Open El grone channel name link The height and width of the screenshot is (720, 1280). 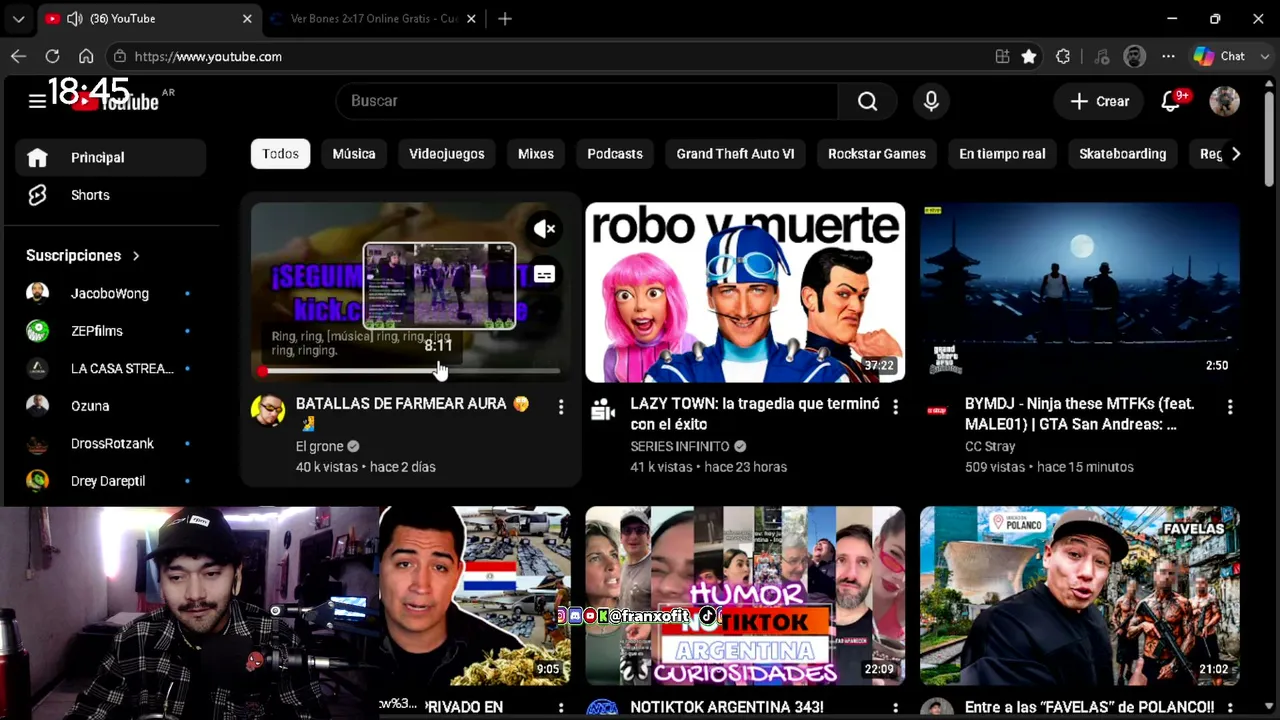click(x=319, y=447)
